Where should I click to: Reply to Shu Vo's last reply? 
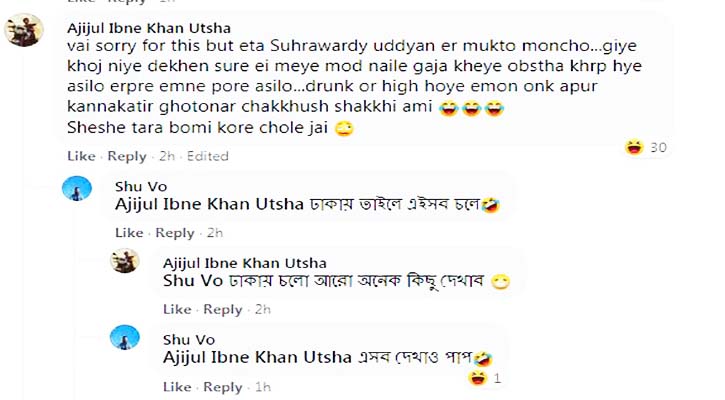click(222, 387)
